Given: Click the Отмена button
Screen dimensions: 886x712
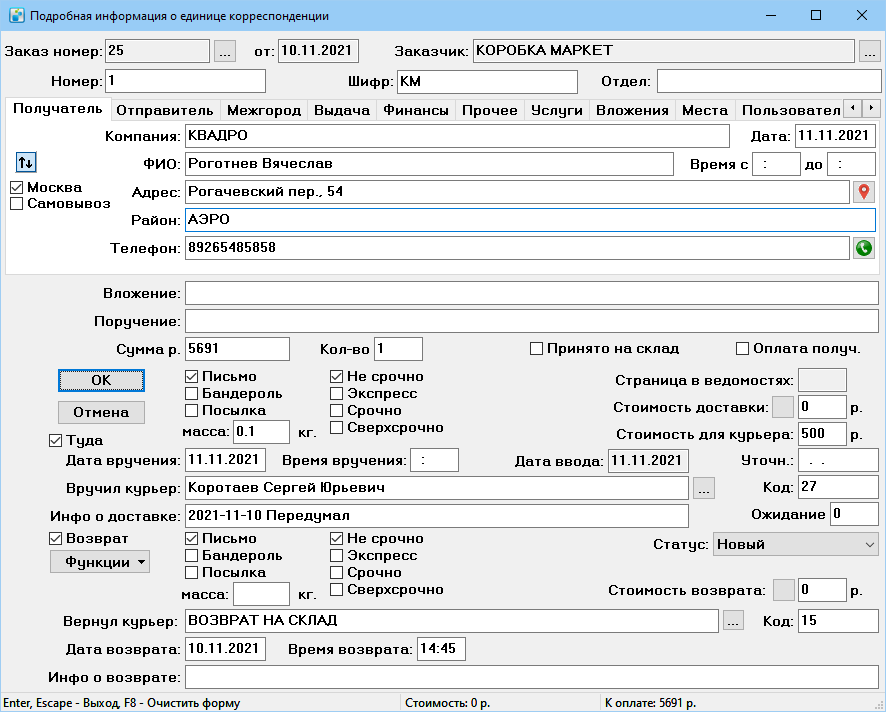Looking at the screenshot, I should click(101, 413).
